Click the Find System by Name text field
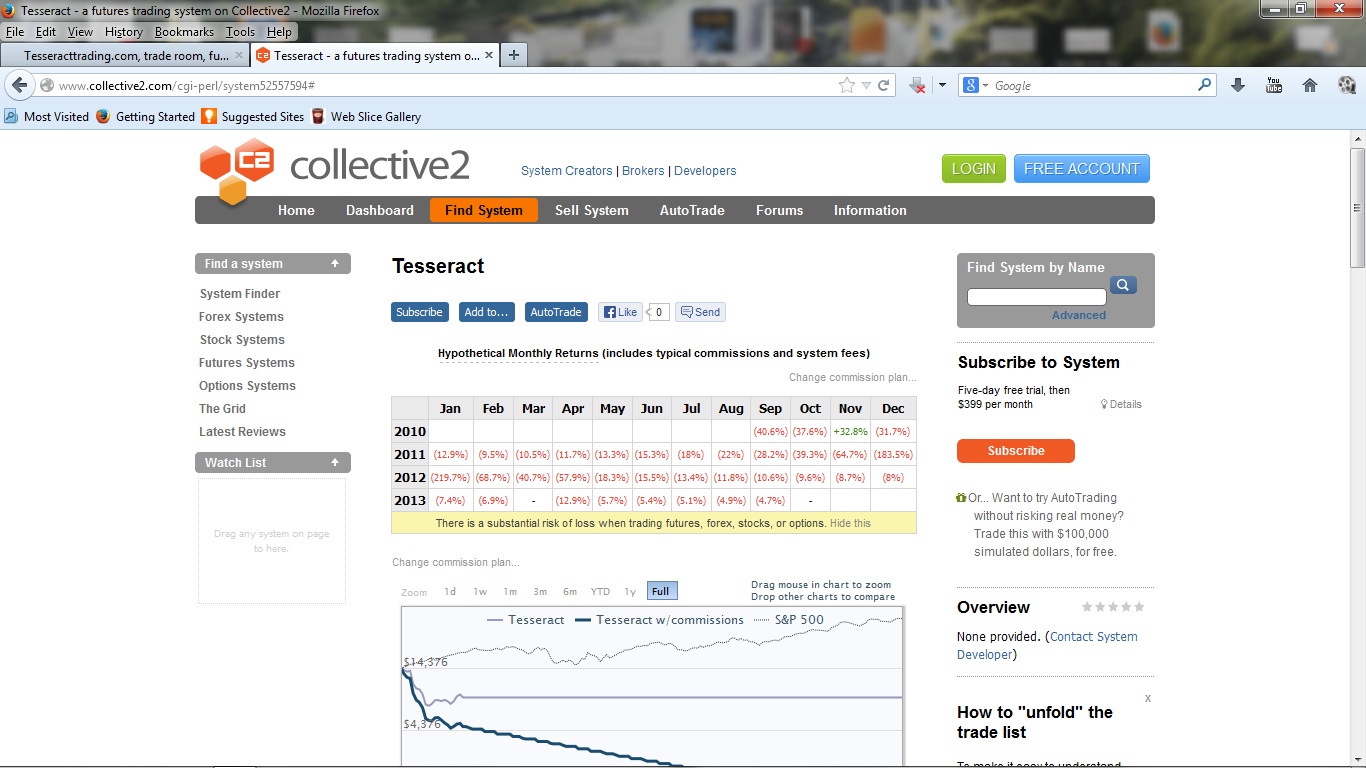The width and height of the screenshot is (1366, 768). [1037, 297]
